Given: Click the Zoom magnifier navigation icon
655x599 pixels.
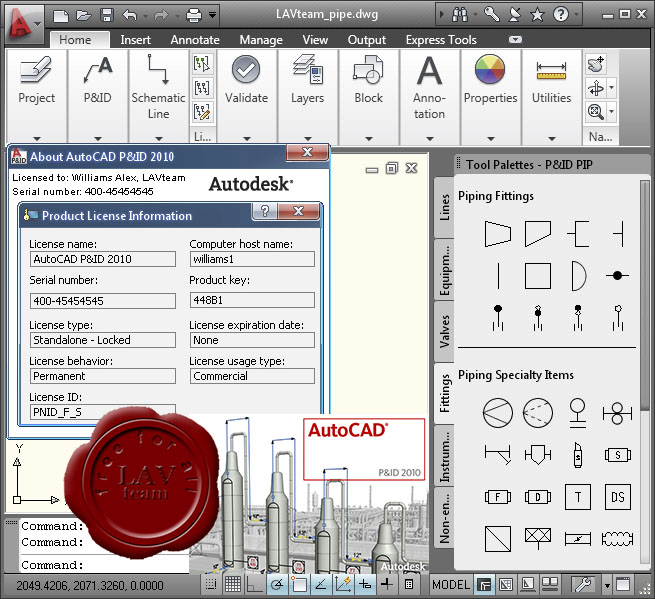Looking at the screenshot, I should point(596,112).
